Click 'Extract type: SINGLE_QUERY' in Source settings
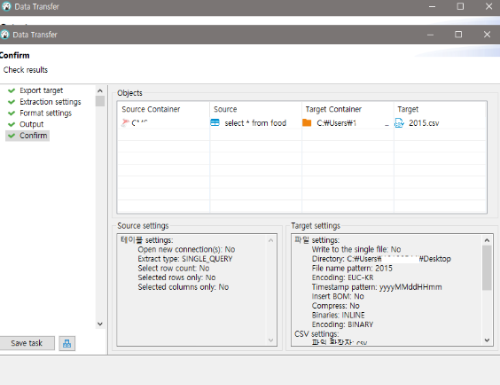 [x=185, y=259]
